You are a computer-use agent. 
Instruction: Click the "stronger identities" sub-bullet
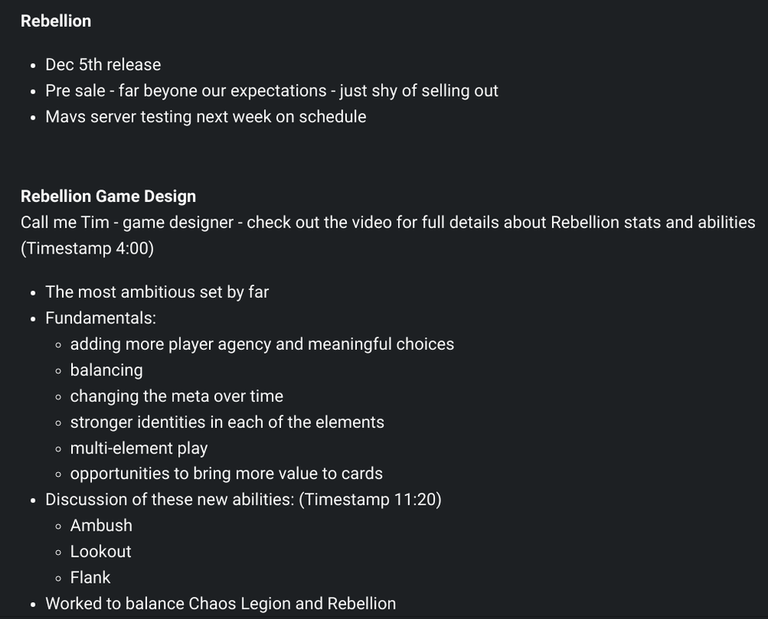point(227,422)
